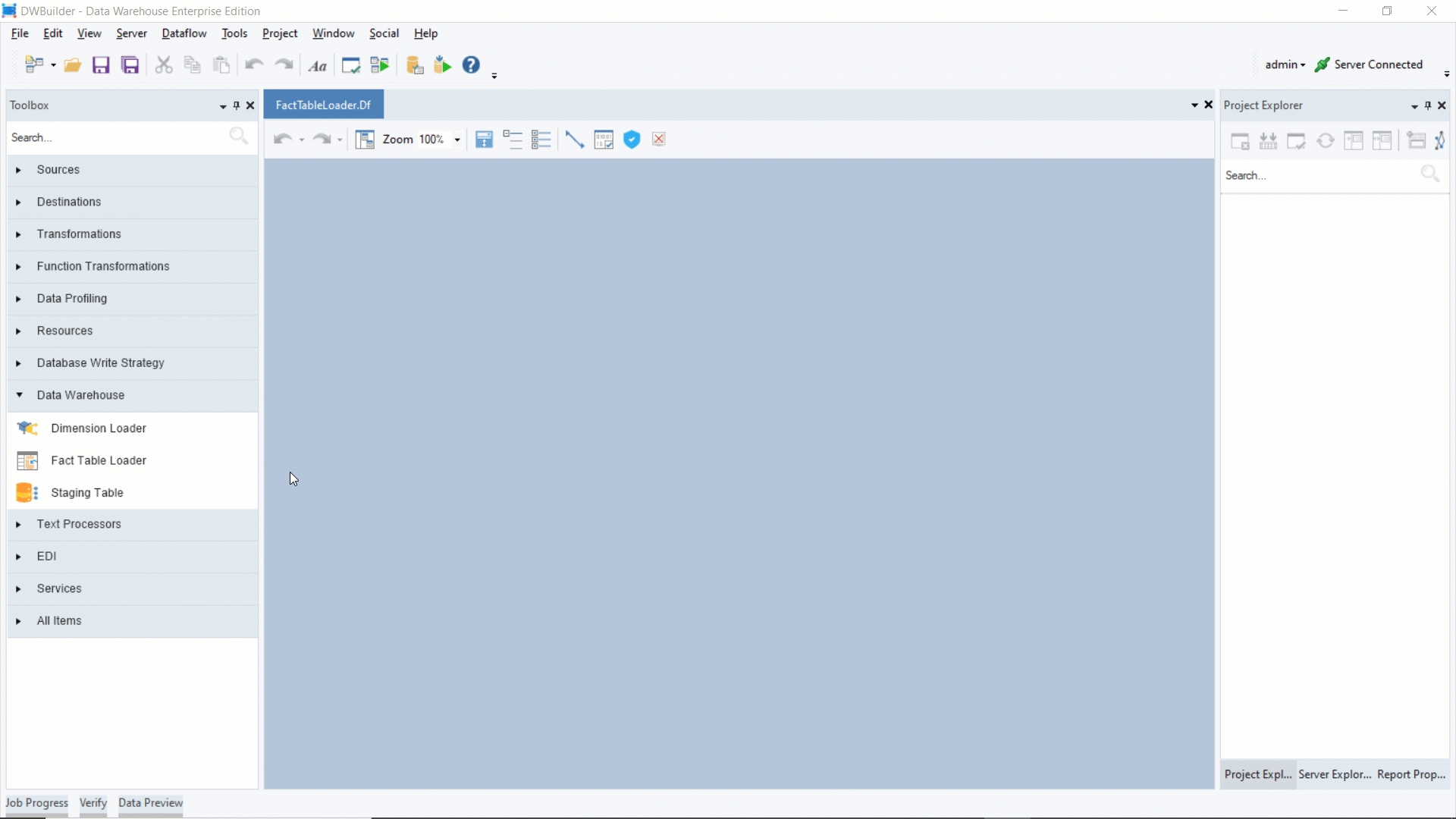The image size is (1456, 819).
Task: Click the red X delete icon in dataflow toolbar
Action: click(x=659, y=140)
